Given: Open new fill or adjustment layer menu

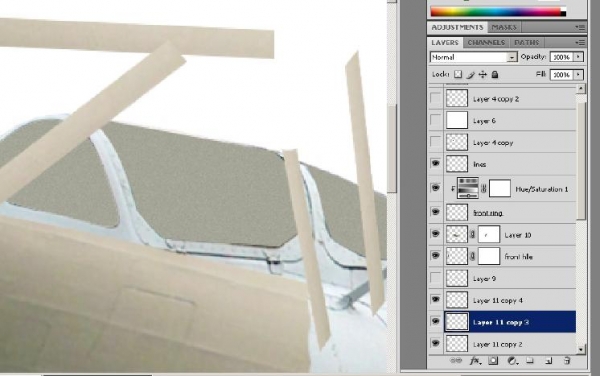Looking at the screenshot, I should pyautogui.click(x=513, y=361).
